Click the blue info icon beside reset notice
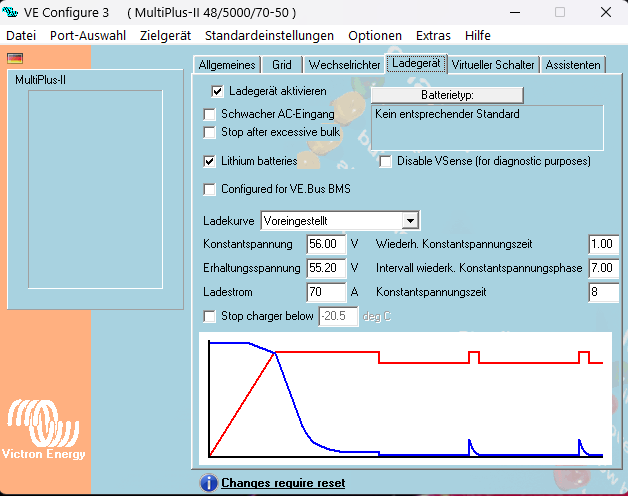This screenshot has height=496, width=628. 208,483
